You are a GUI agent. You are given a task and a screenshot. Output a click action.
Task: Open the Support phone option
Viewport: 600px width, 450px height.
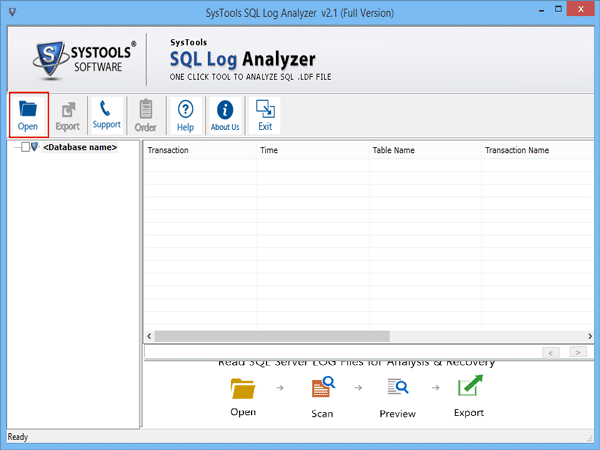click(106, 115)
